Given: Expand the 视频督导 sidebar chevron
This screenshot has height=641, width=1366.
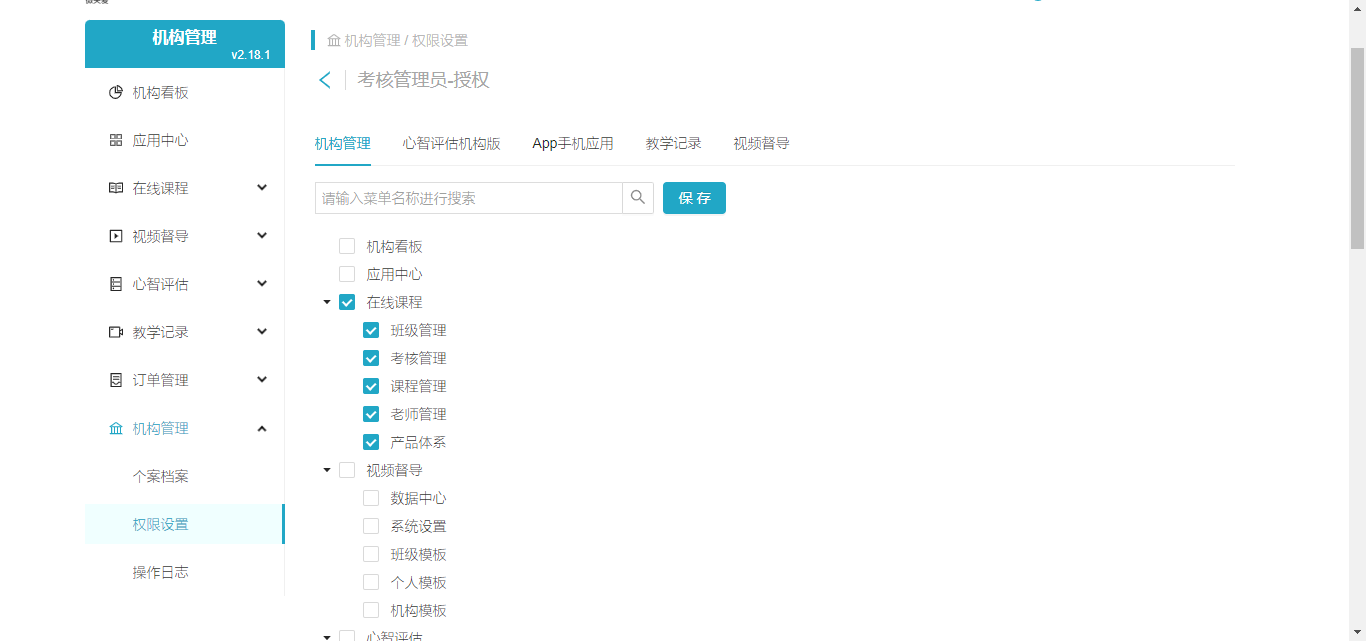Looking at the screenshot, I should 262,236.
